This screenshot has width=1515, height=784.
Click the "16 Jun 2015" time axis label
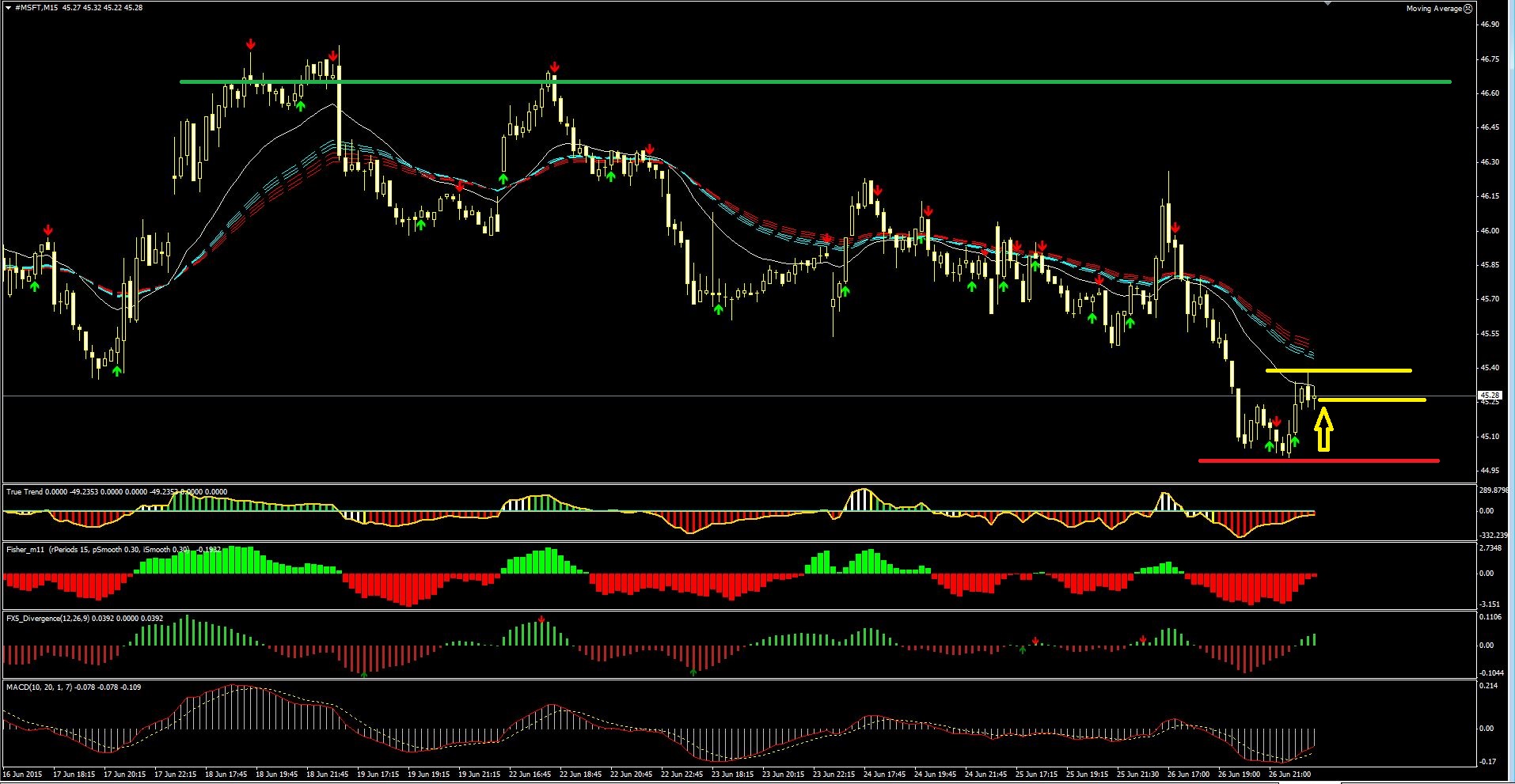pos(23,775)
